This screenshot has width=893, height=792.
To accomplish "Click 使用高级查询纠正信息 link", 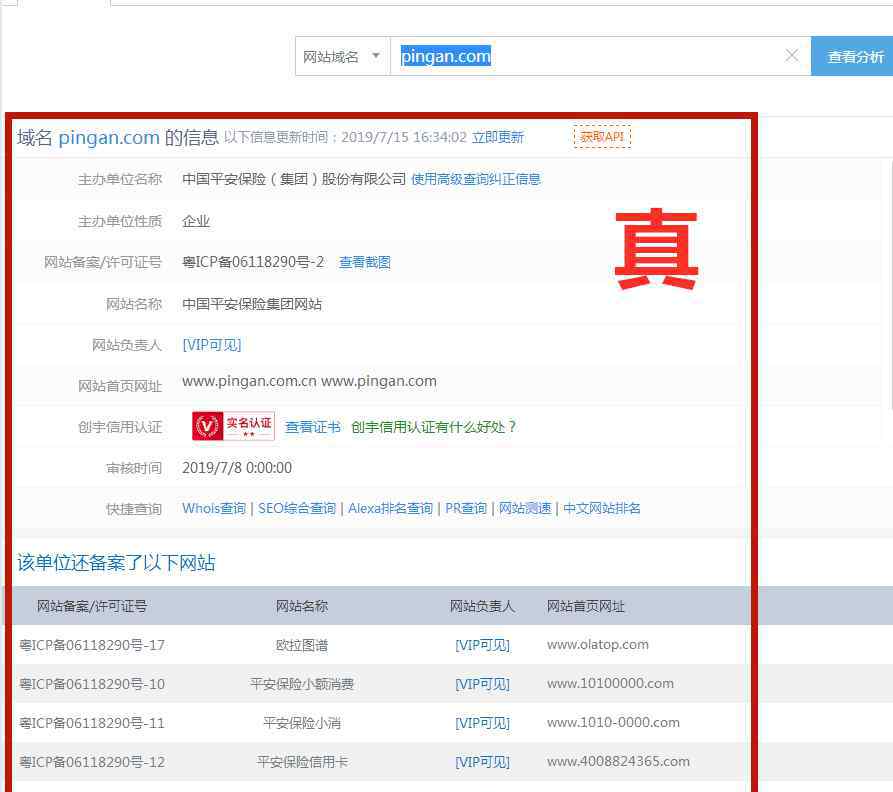I will click(x=476, y=179).
